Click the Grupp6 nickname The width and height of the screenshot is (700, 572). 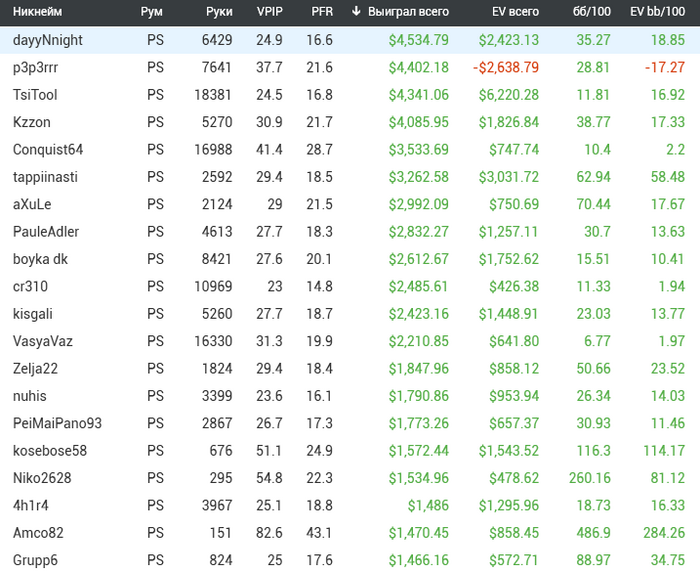[35, 560]
